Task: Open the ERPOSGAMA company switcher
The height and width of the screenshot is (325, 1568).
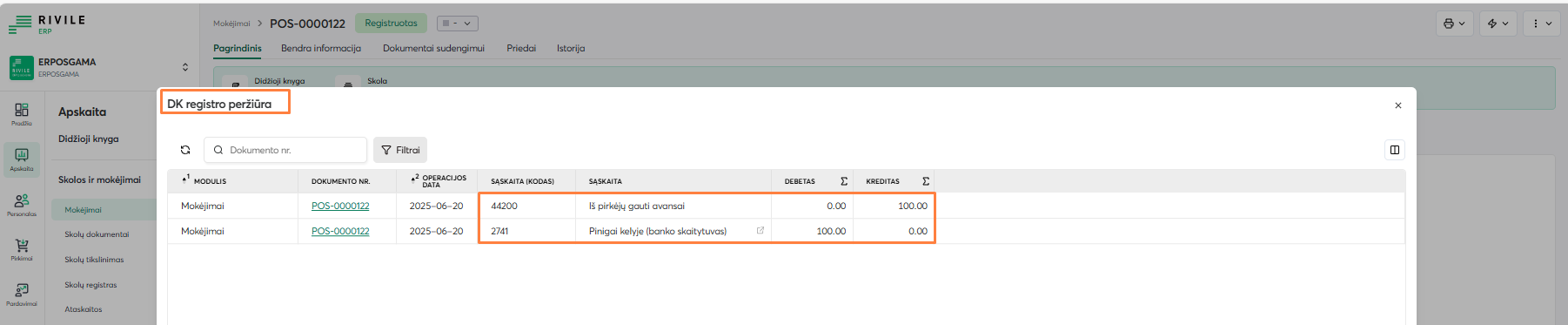Action: [x=99, y=67]
